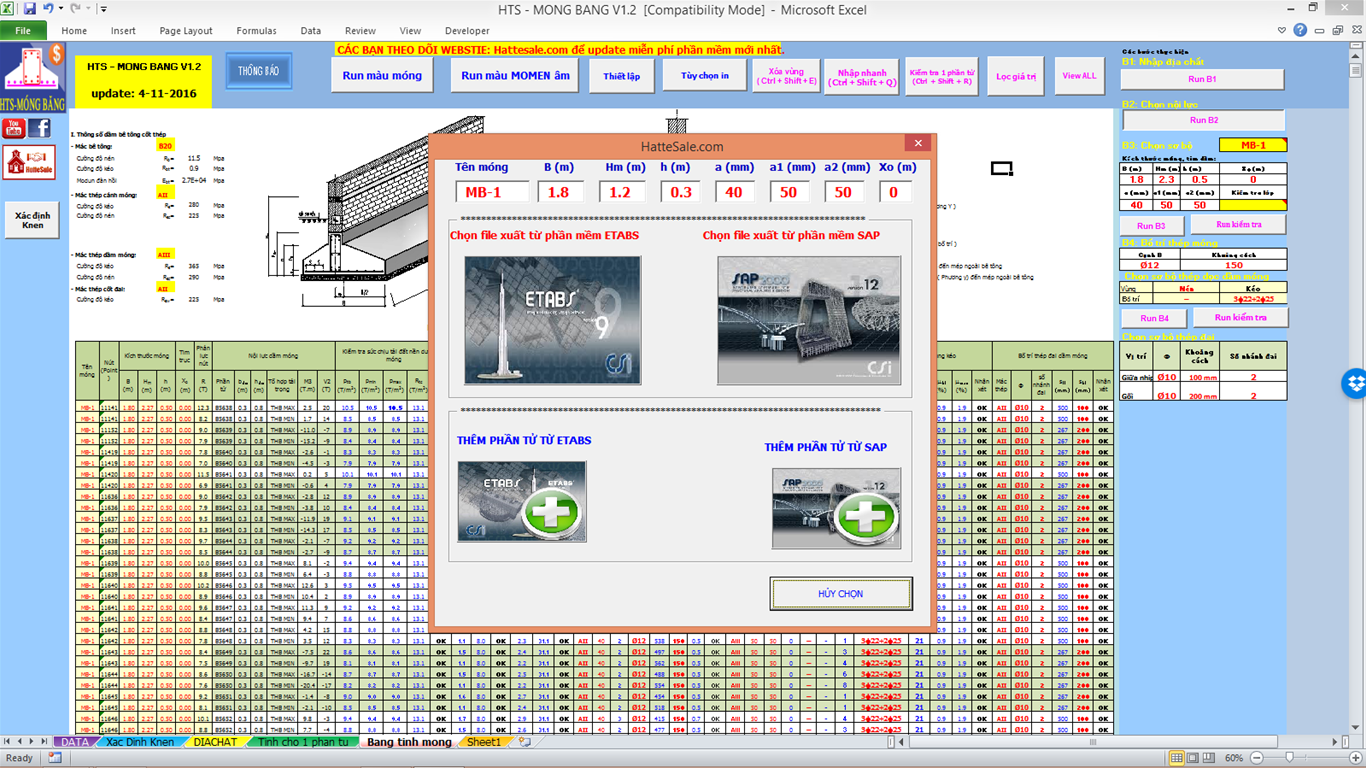Click the HTS-MÓNG BĂNG logo image

click(x=34, y=78)
